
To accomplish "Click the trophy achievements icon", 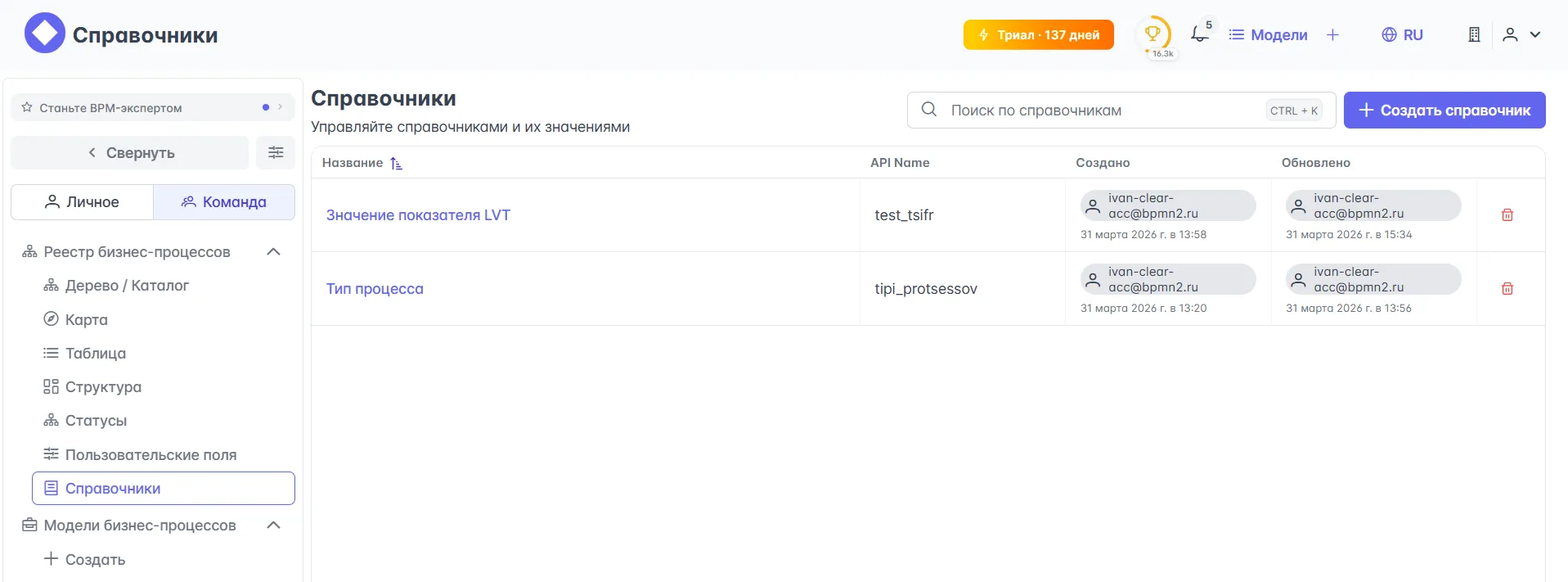I will [x=1152, y=34].
